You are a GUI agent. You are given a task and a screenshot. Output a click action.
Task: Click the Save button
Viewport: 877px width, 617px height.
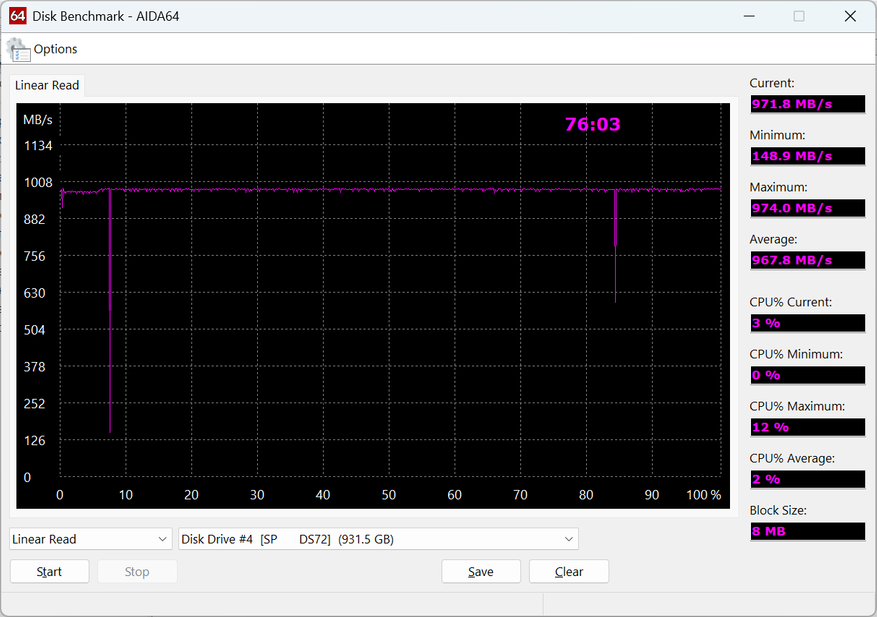click(x=481, y=572)
